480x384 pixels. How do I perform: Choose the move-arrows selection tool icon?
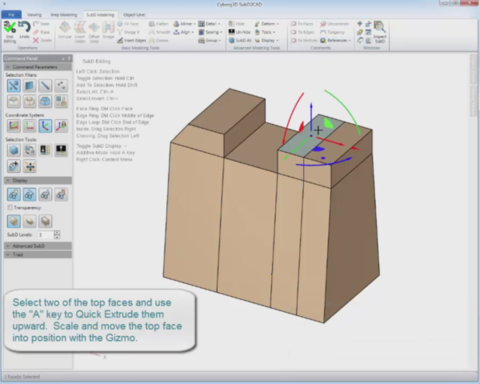point(29,166)
